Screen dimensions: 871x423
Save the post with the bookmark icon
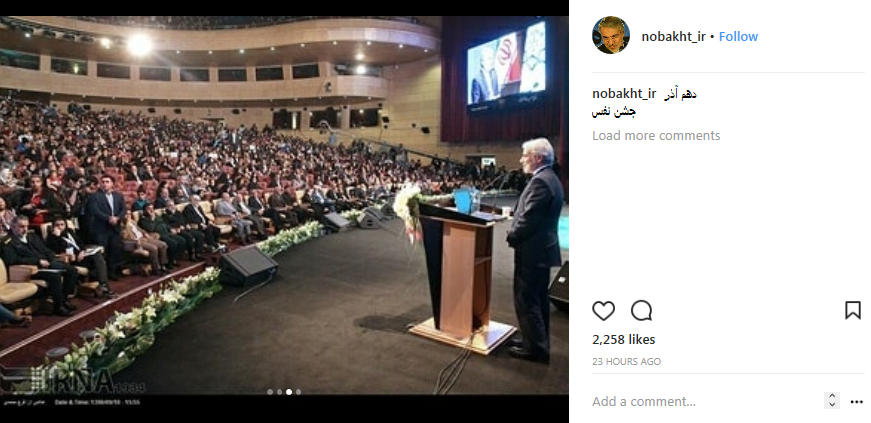(x=853, y=310)
